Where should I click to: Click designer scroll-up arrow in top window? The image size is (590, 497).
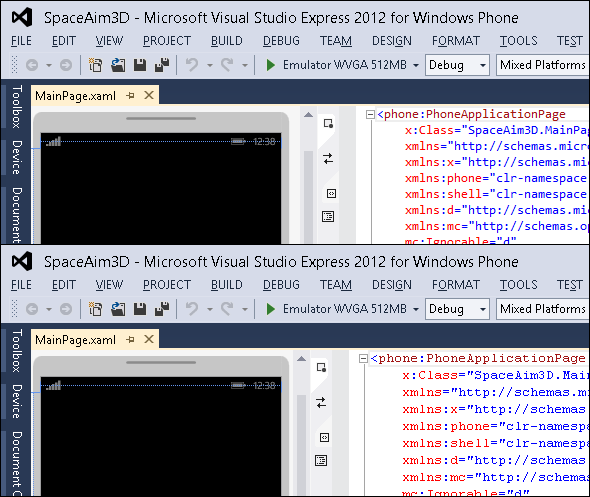click(309, 115)
